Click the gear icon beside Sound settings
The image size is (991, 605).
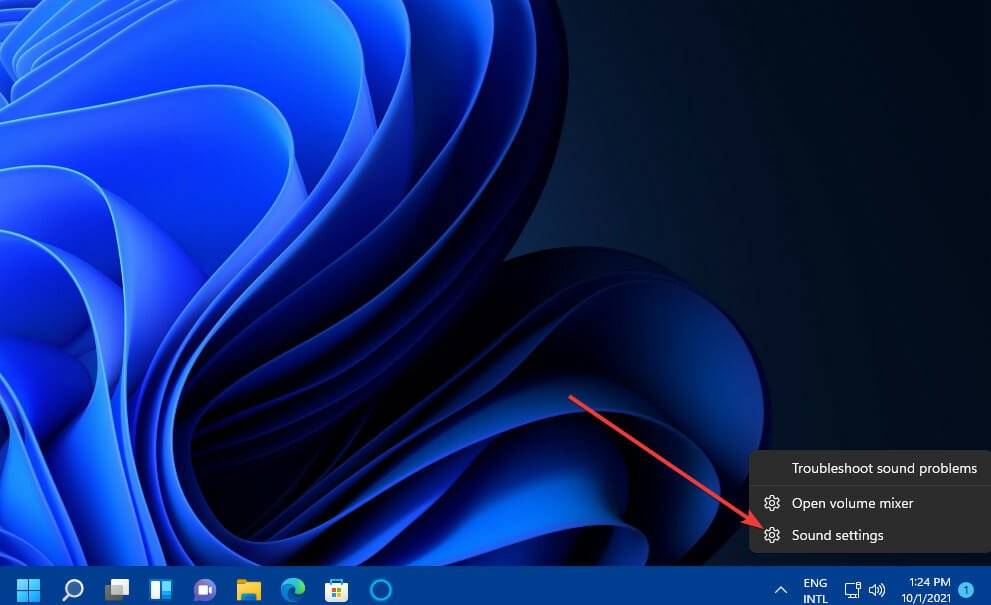[x=771, y=535]
